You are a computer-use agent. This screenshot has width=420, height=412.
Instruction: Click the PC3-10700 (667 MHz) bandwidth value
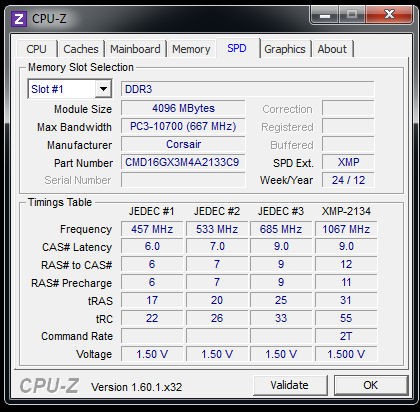(x=183, y=126)
